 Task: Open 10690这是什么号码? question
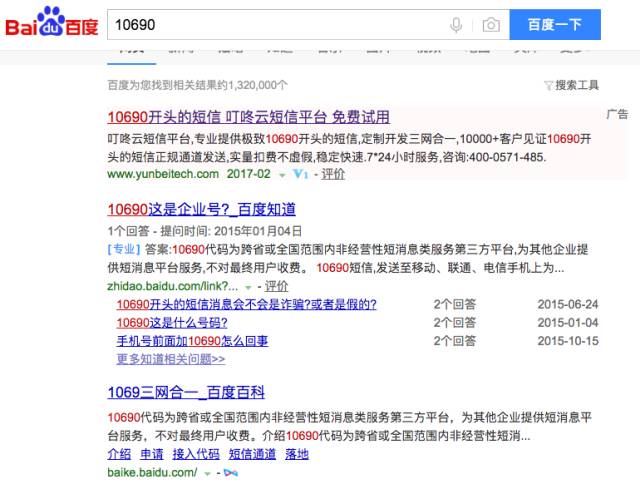point(172,323)
